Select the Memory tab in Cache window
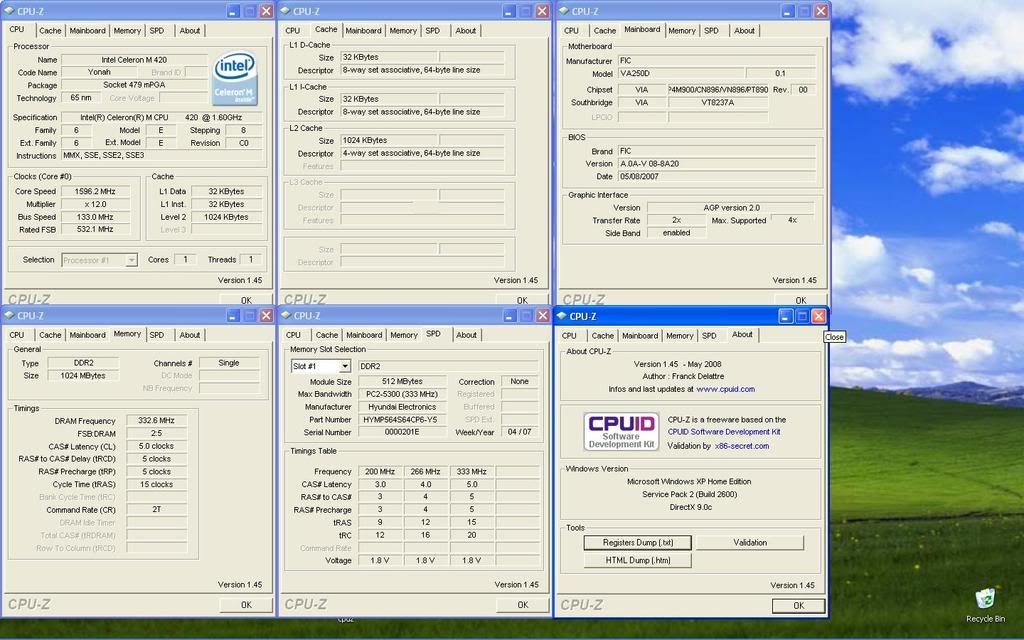The width and height of the screenshot is (1024, 640). (403, 31)
